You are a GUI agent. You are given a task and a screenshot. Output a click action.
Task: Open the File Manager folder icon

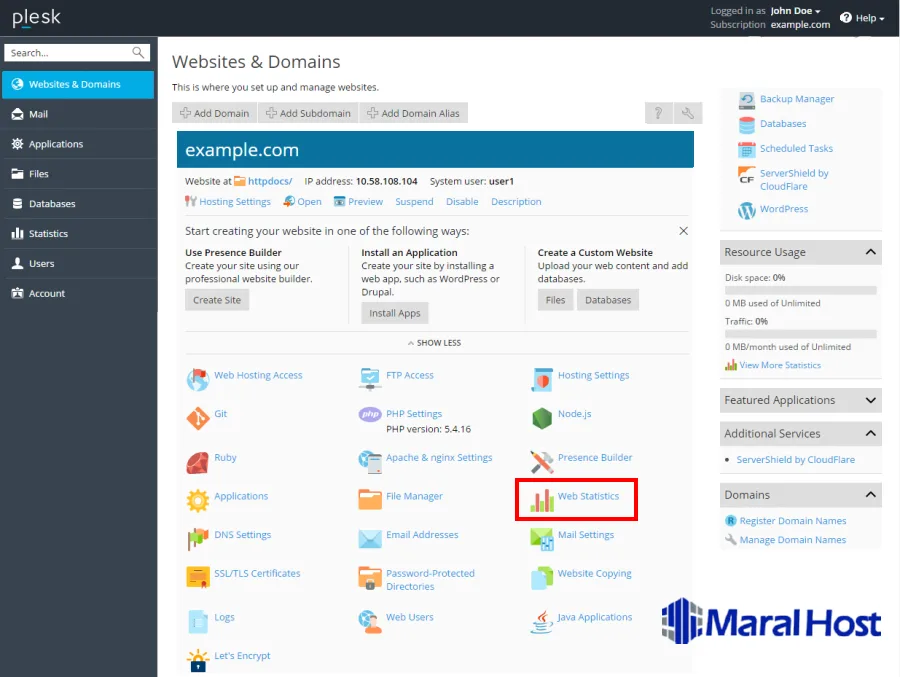tap(370, 499)
